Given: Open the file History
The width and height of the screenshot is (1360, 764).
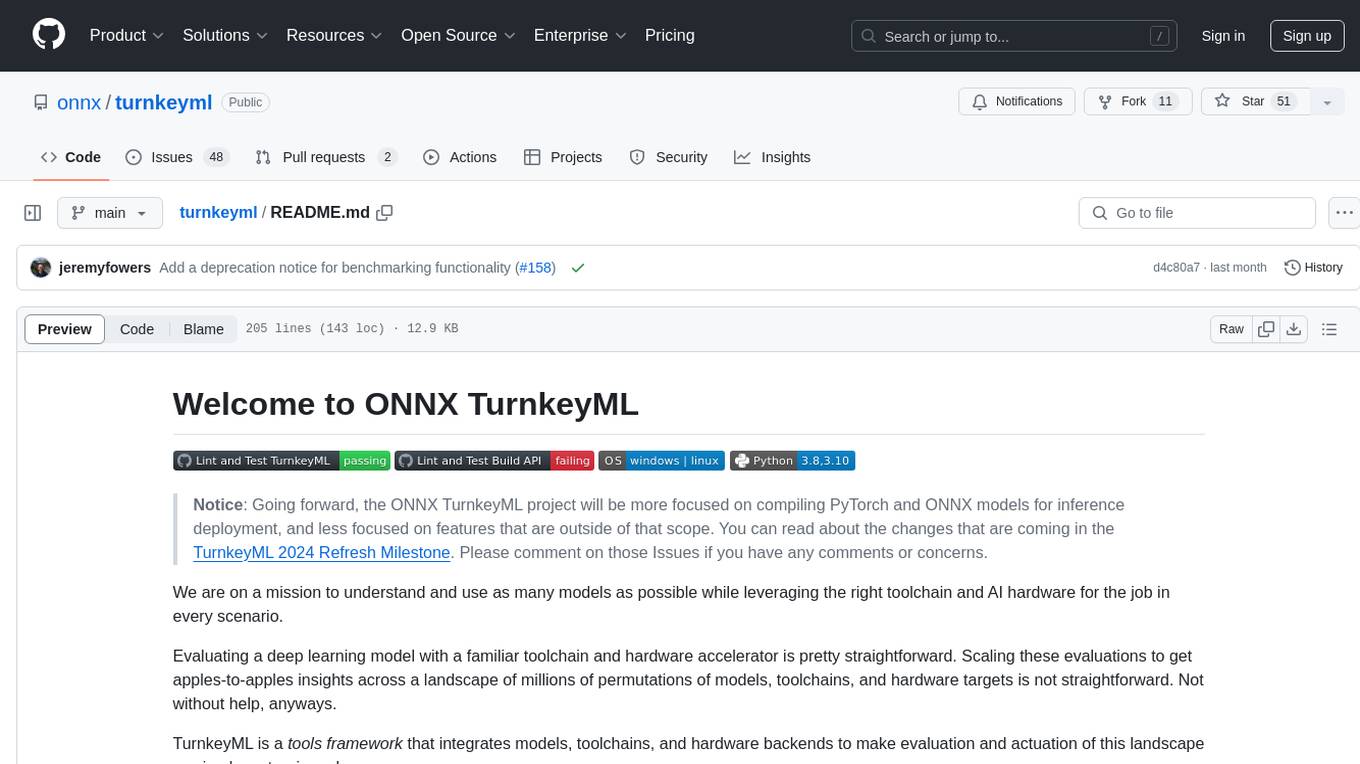Looking at the screenshot, I should point(1313,268).
